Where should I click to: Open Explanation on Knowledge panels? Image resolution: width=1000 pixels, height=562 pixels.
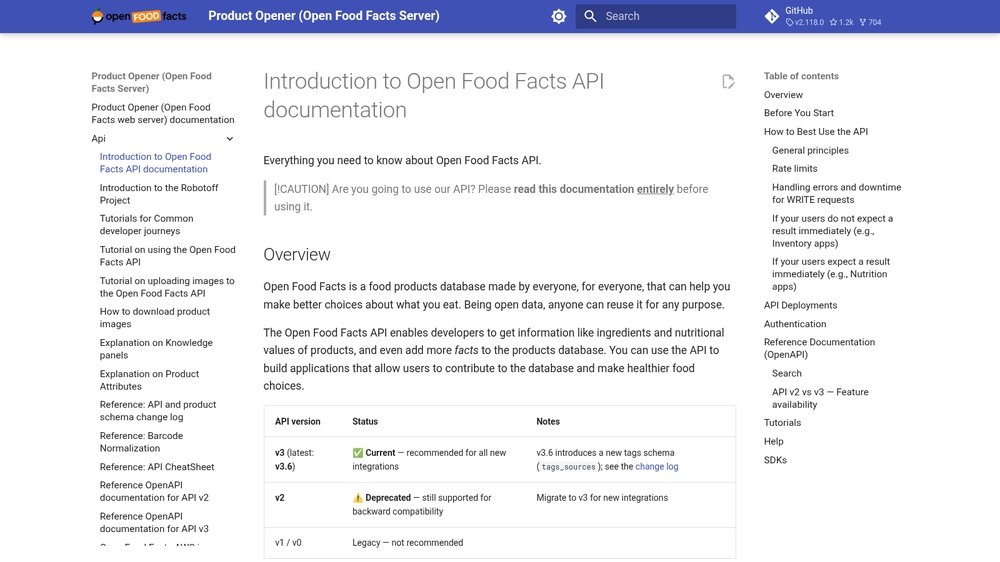tap(156, 349)
